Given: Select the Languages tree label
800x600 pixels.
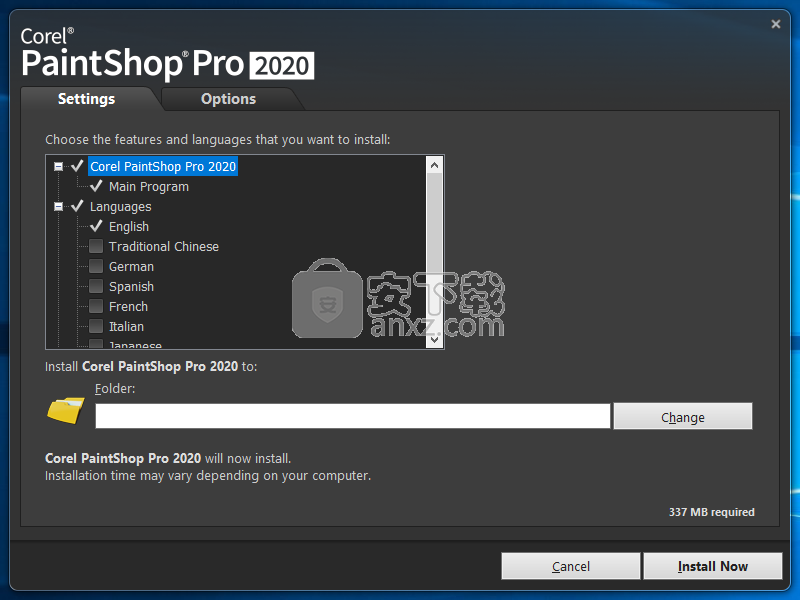Looking at the screenshot, I should tap(120, 207).
